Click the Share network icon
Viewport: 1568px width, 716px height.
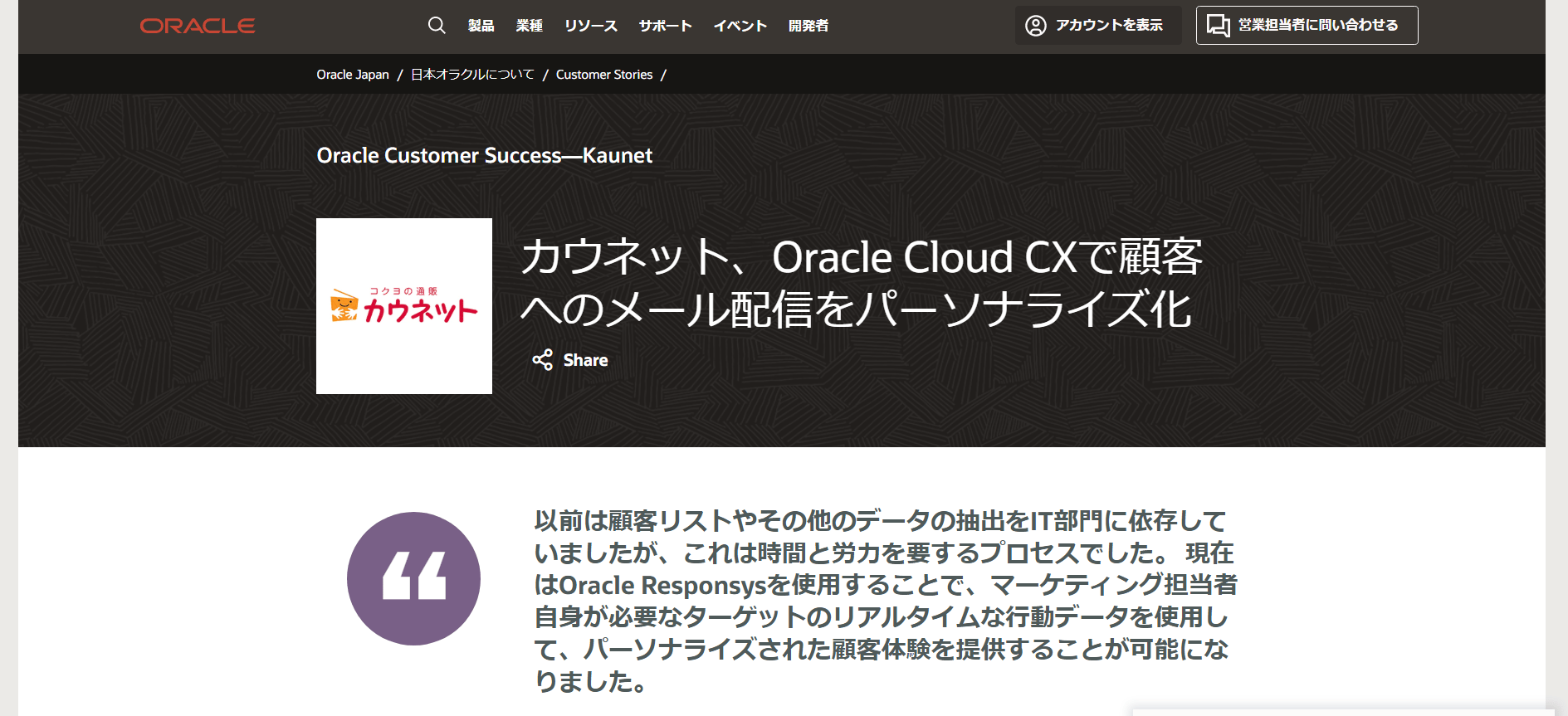coord(543,360)
